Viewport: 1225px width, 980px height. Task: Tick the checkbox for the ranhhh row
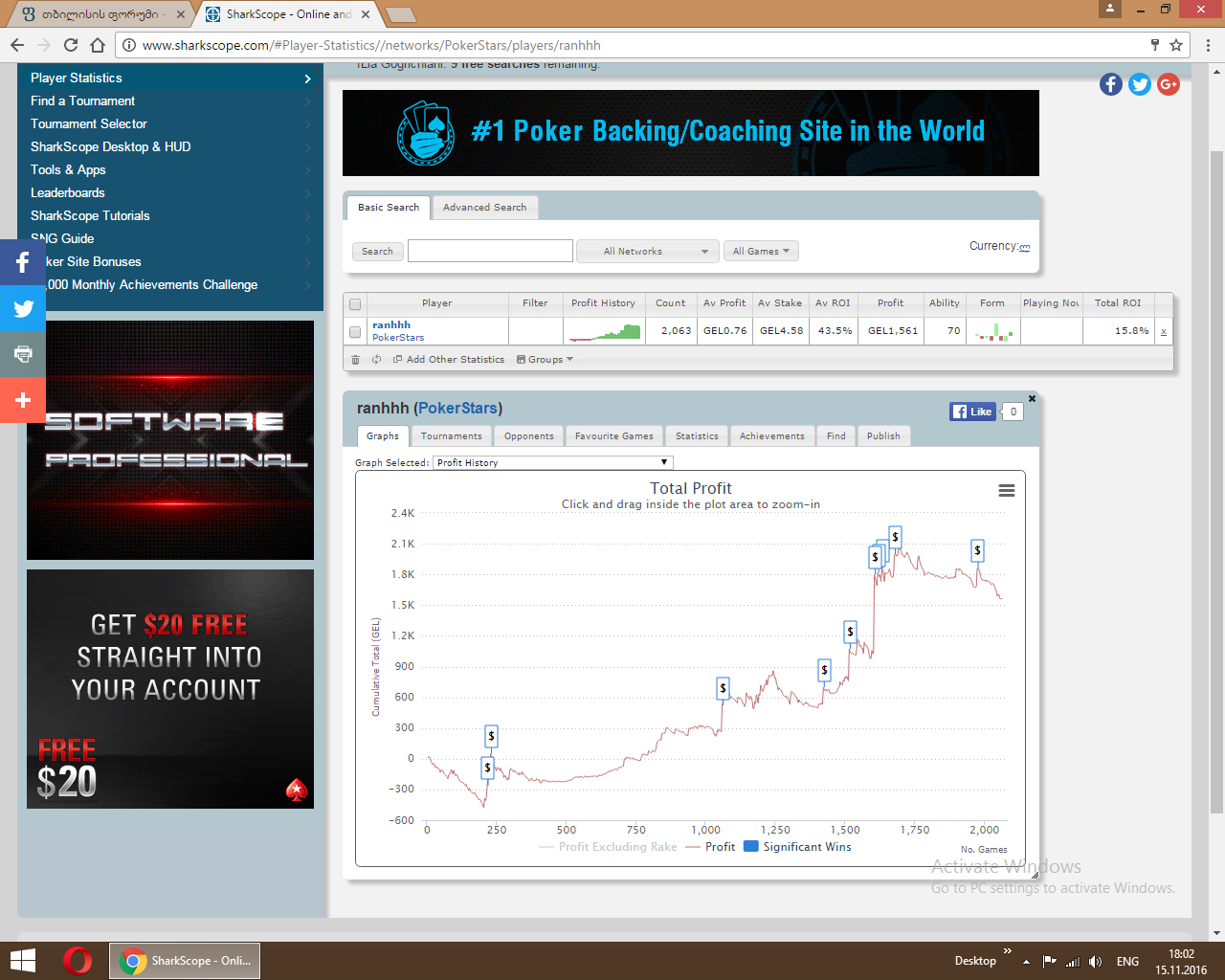click(x=355, y=332)
